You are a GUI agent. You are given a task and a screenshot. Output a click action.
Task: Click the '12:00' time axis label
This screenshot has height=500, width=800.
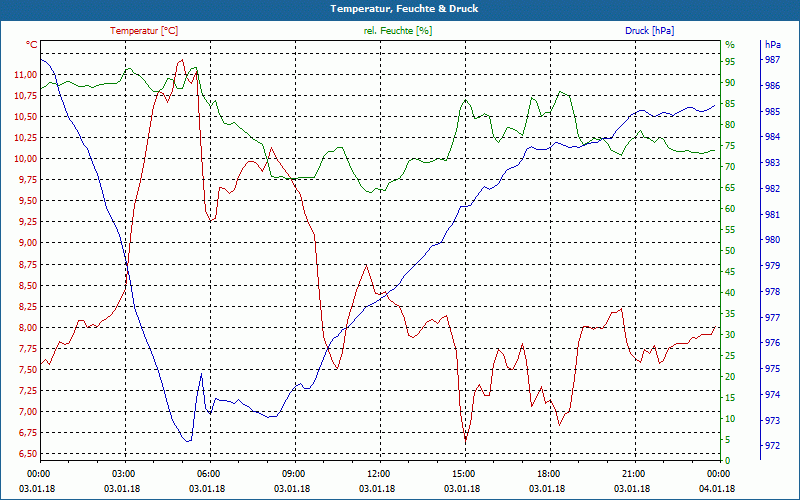380,473
